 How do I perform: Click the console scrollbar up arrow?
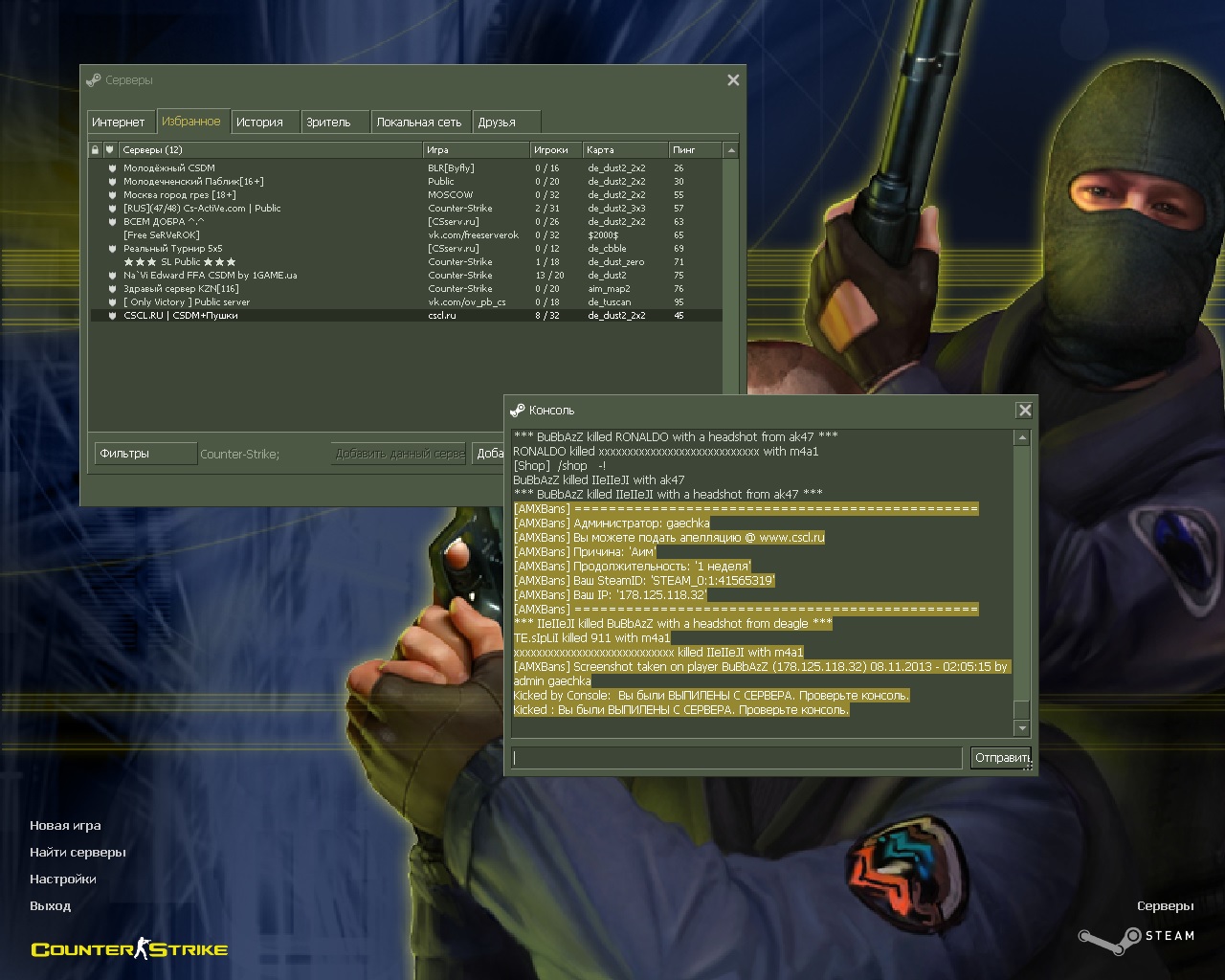click(1022, 438)
